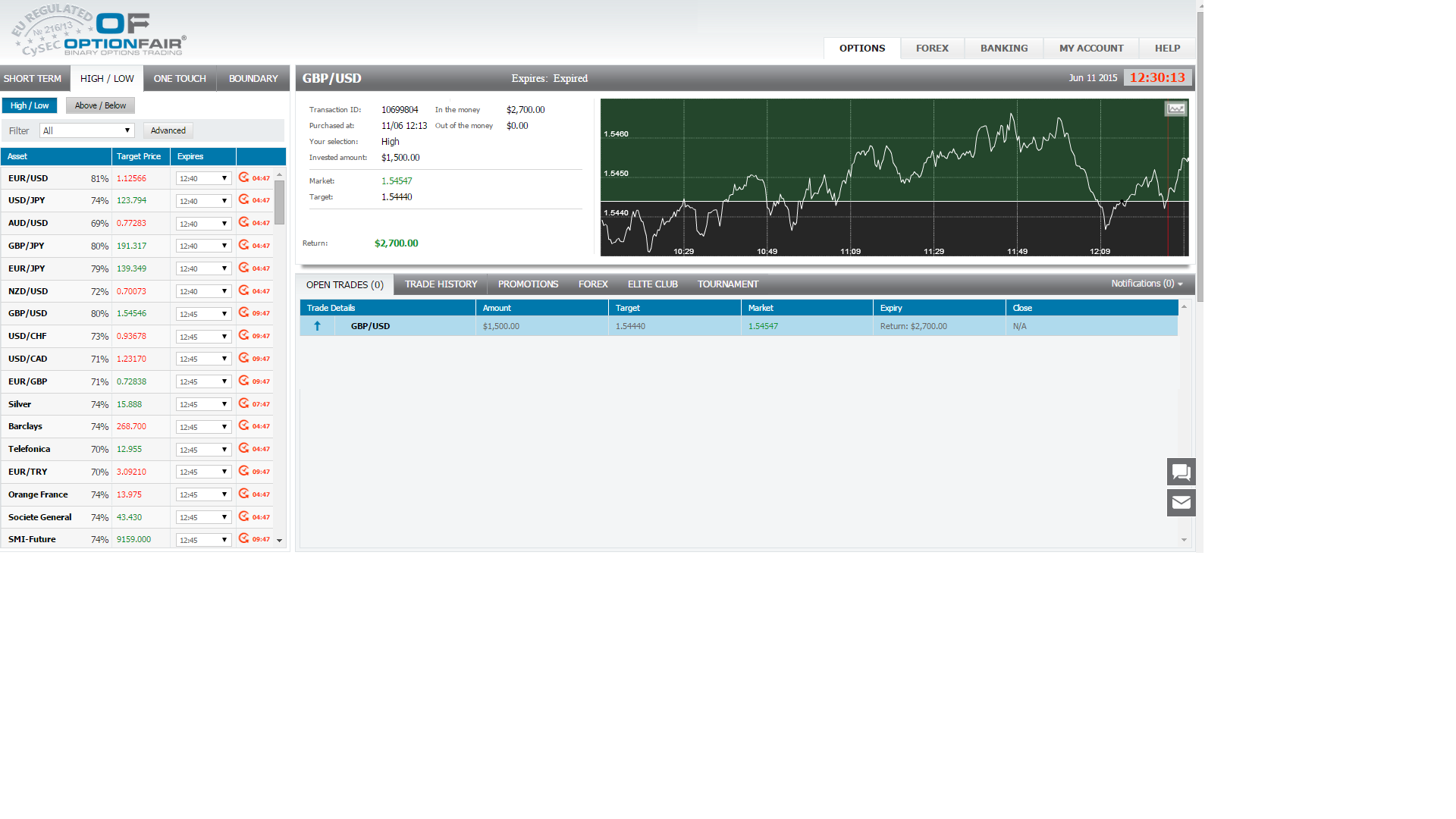Open the 12:40 expiry dropdown for EUR/USD
The width and height of the screenshot is (1456, 819).
(202, 177)
